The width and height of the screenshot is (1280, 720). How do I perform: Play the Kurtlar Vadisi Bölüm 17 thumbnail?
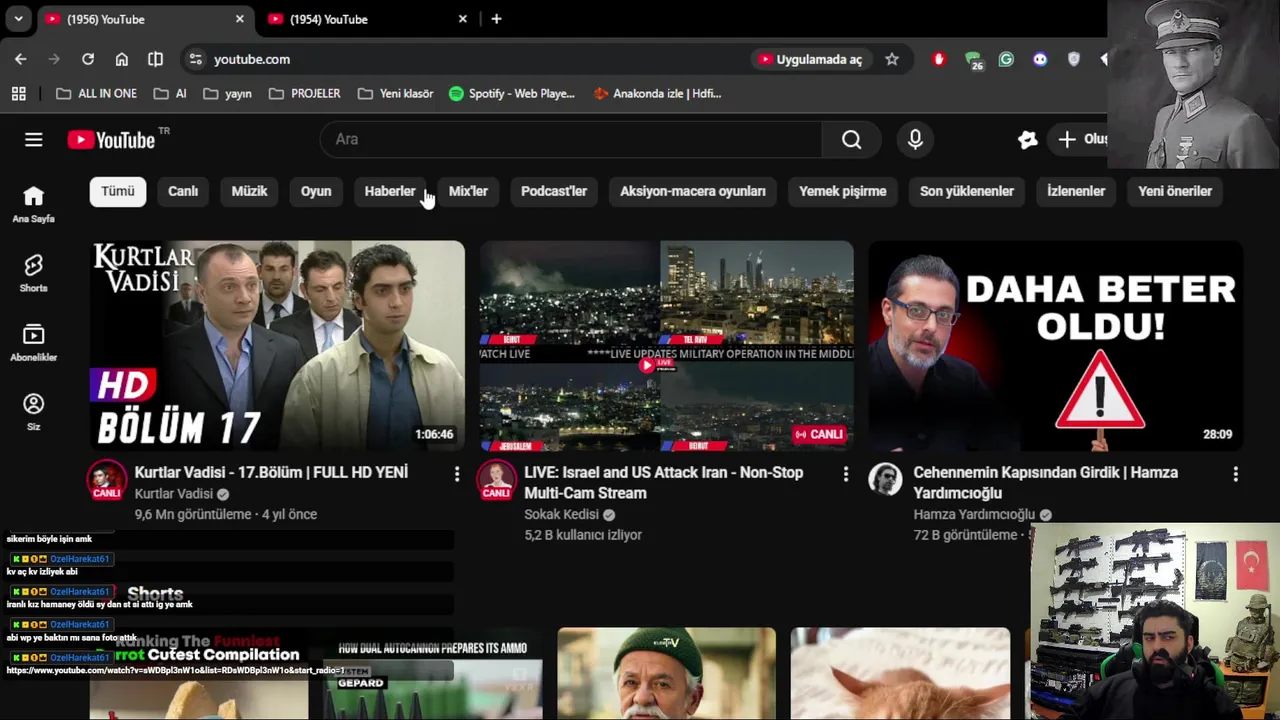coord(277,346)
